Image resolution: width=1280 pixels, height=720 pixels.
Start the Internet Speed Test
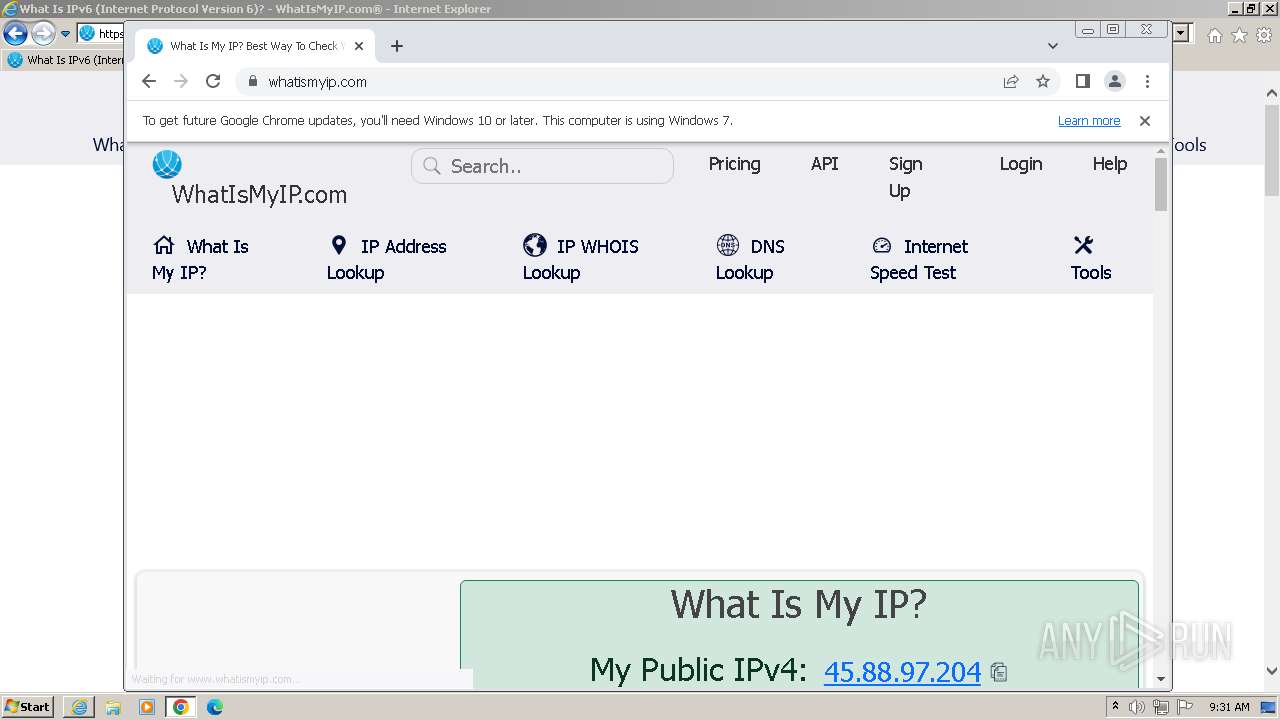click(919, 259)
